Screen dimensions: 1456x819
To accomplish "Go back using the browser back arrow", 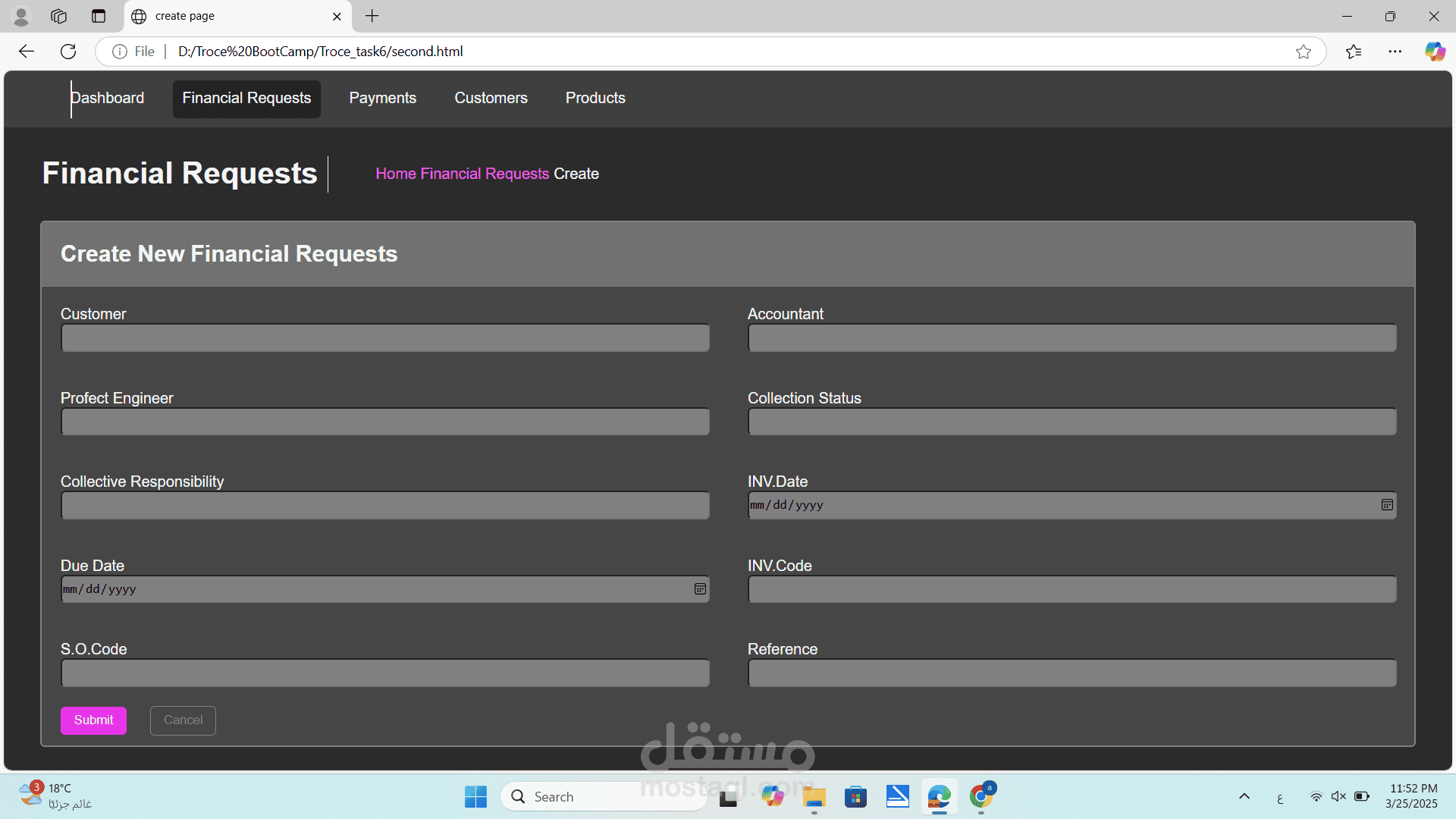I will point(27,52).
